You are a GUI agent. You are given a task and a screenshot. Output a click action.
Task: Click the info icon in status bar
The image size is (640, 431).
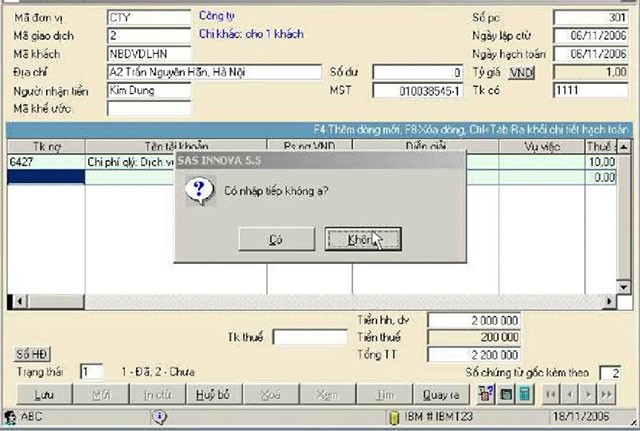(x=159, y=417)
